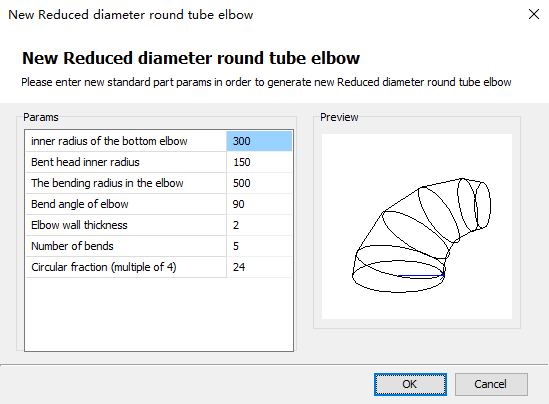Select the inner radius value 300 field
549x404 pixels.
pyautogui.click(x=259, y=141)
